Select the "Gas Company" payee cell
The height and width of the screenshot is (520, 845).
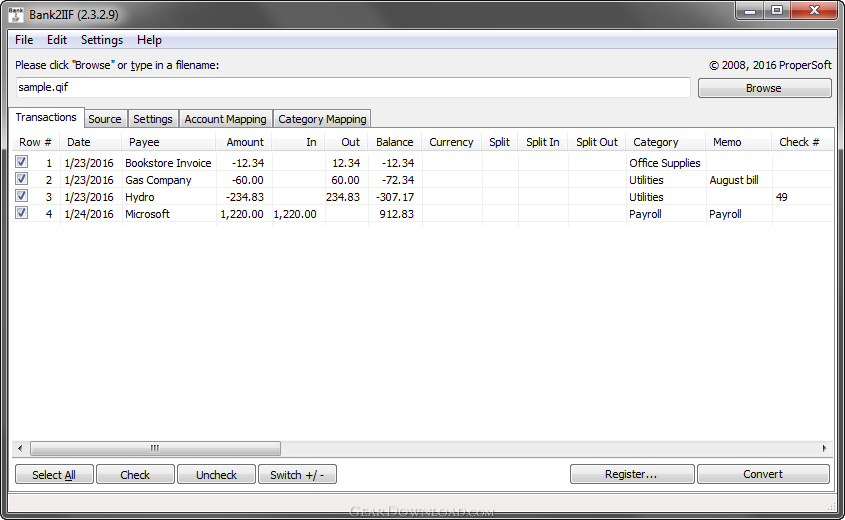pyautogui.click(x=158, y=180)
